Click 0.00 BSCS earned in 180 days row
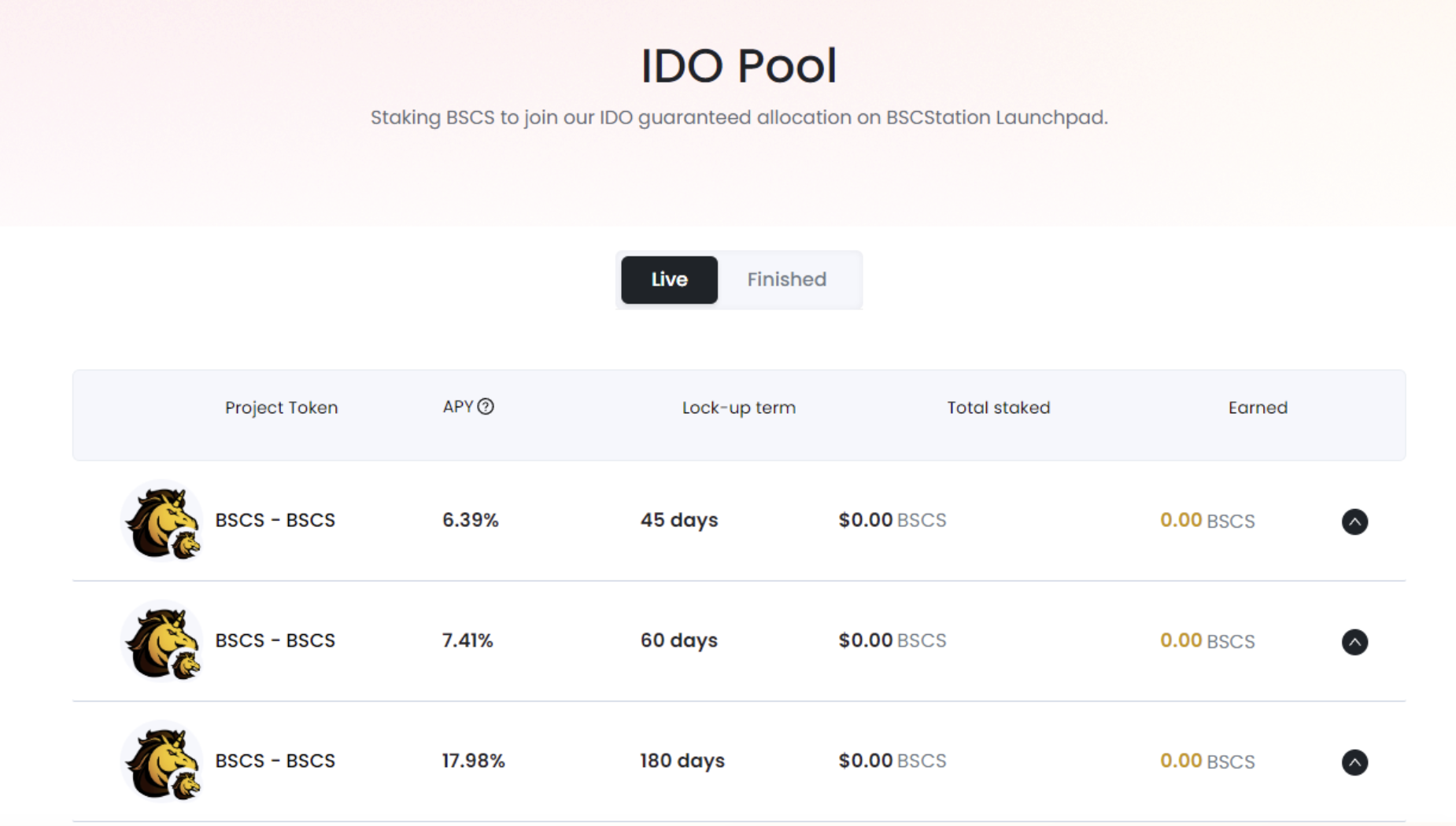Screen dimensions: 1456x826 point(1207,761)
